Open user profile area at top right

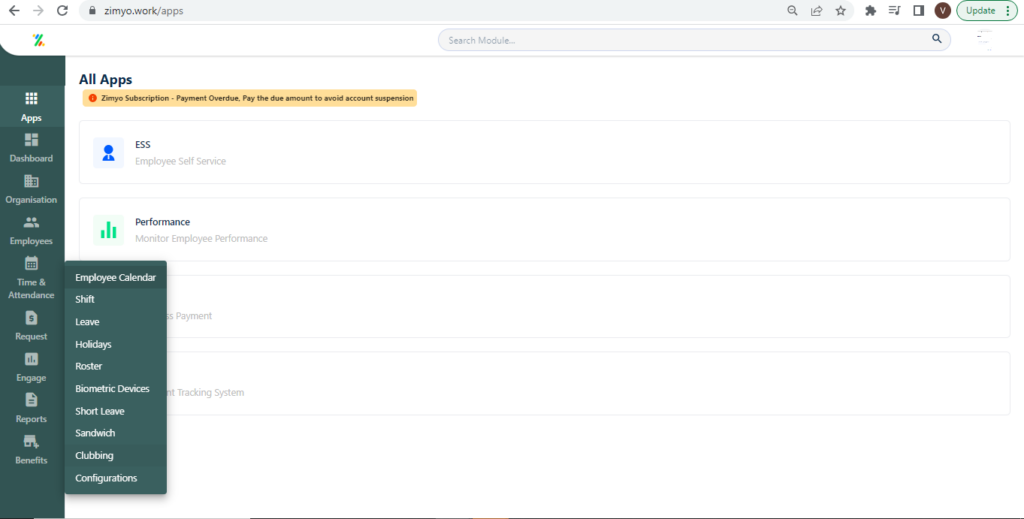pyautogui.click(x=985, y=40)
